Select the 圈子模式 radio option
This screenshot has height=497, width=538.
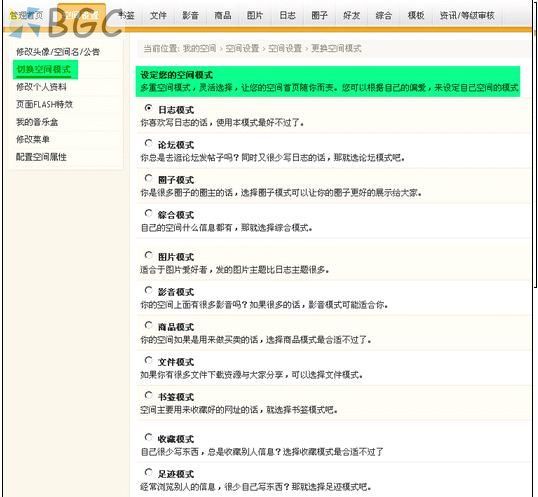point(149,178)
